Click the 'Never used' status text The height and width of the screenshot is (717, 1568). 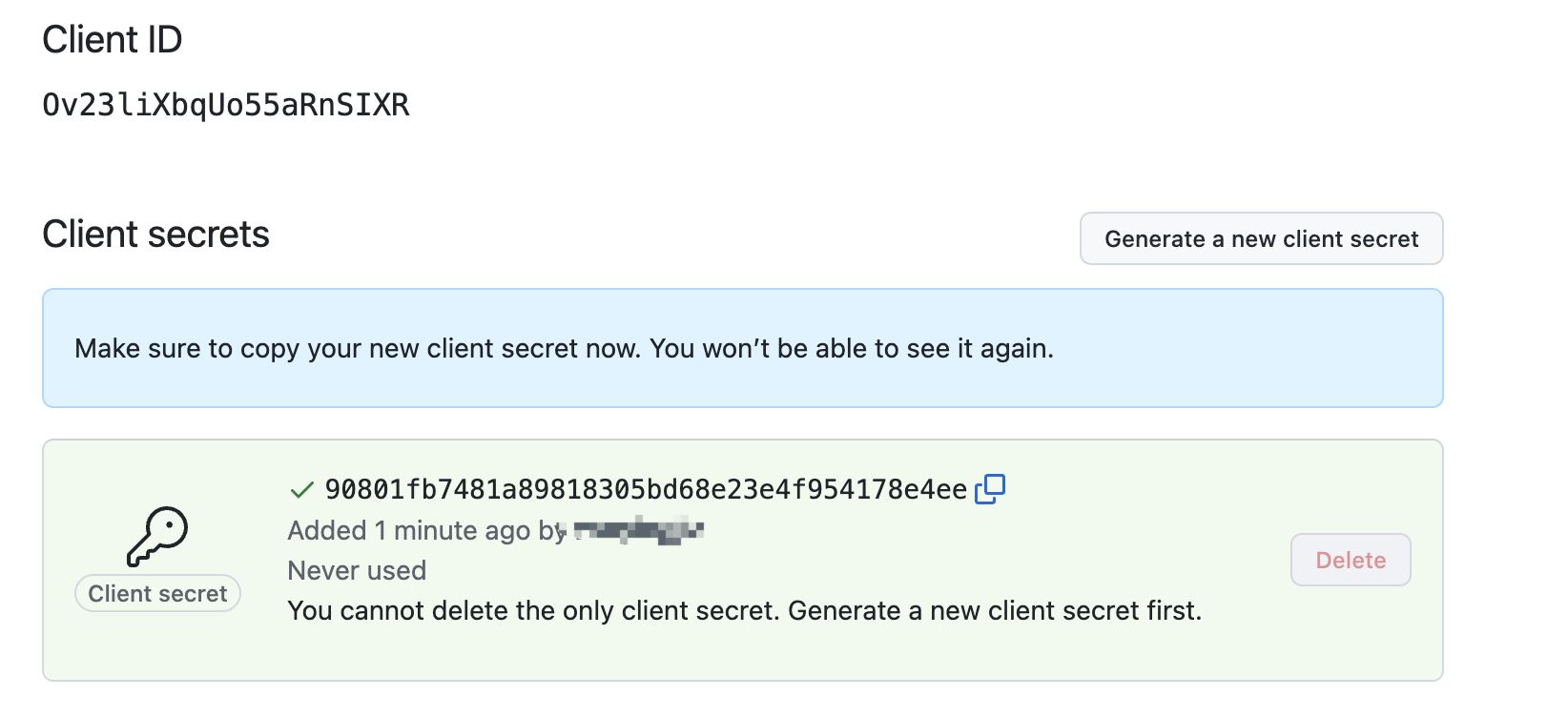[357, 570]
